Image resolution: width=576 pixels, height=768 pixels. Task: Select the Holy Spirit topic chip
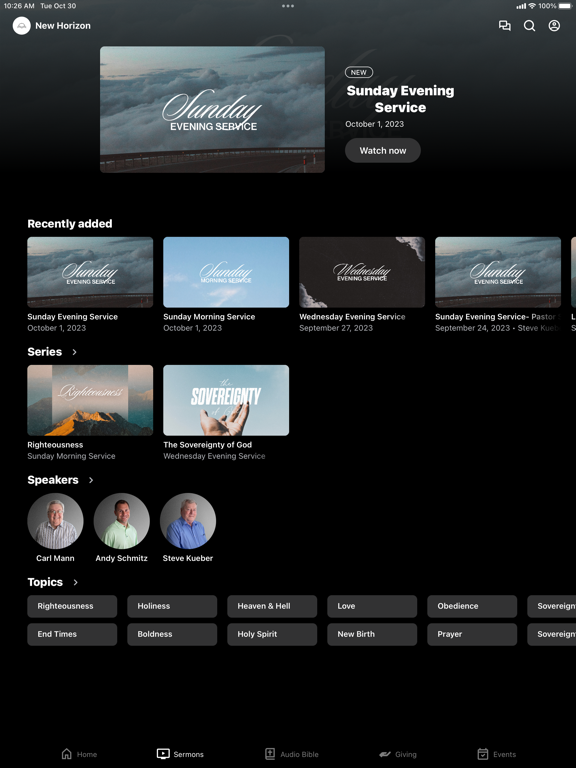pyautogui.click(x=272, y=634)
